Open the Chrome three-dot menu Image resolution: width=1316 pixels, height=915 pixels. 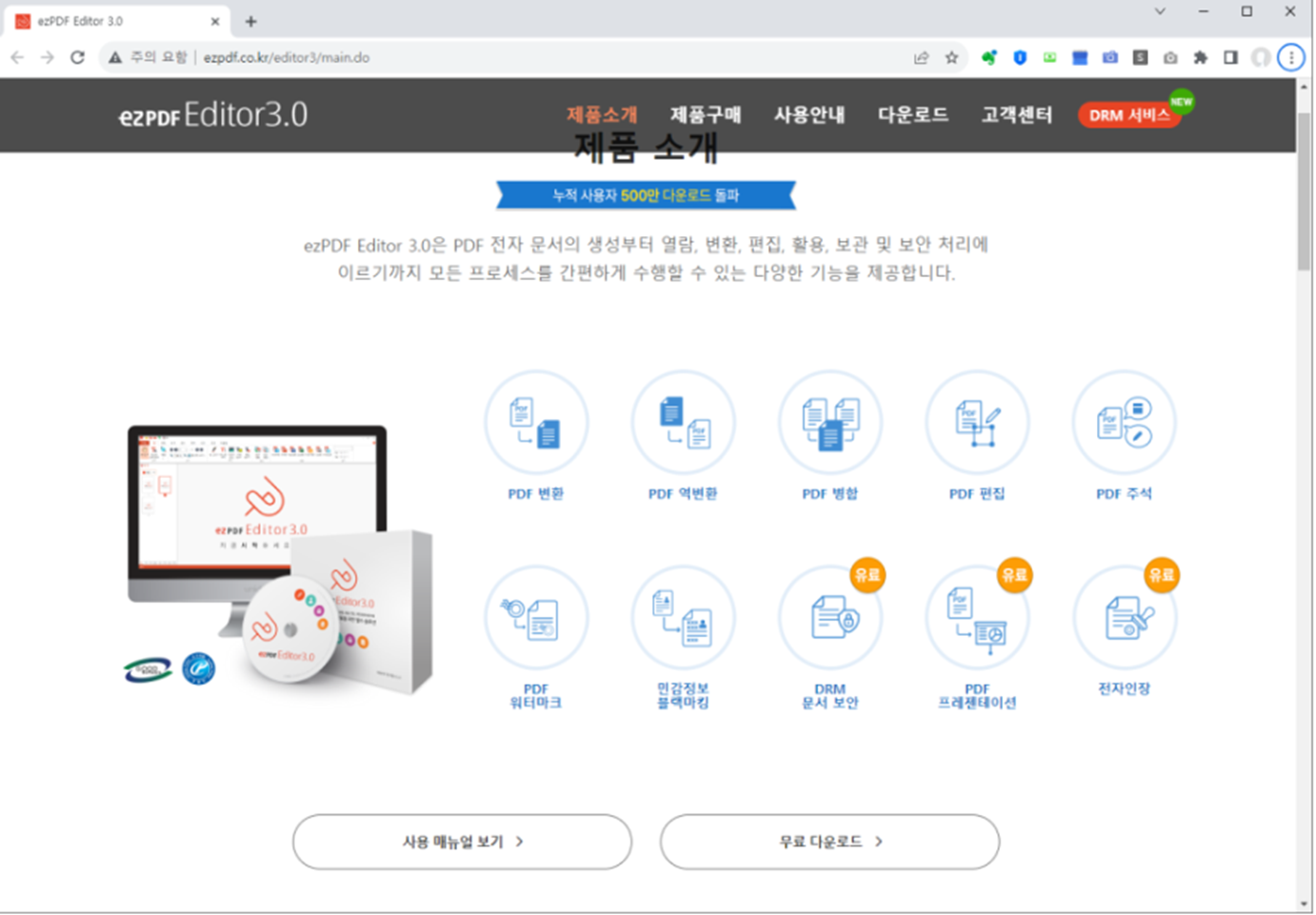[1291, 57]
